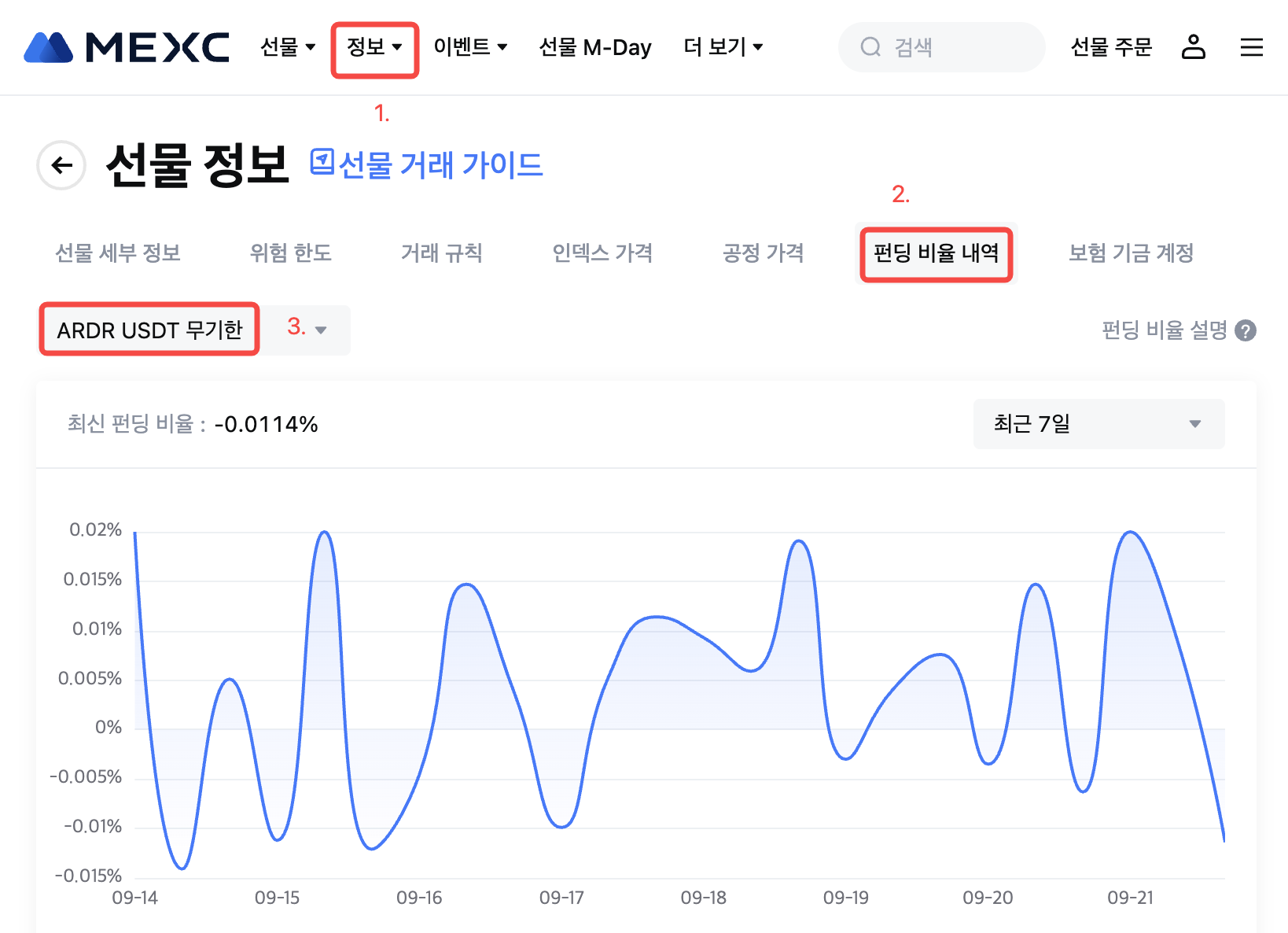This screenshot has width=1288, height=933.
Task: Click the back arrow button
Action: [61, 165]
